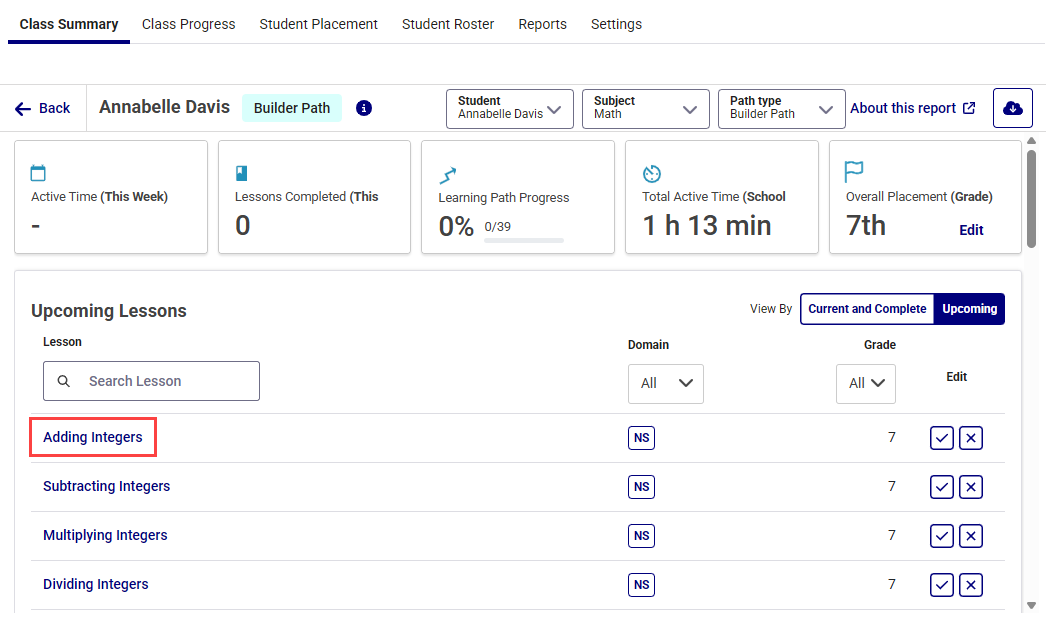
Task: Open the Student Placement tab
Action: coord(318,25)
